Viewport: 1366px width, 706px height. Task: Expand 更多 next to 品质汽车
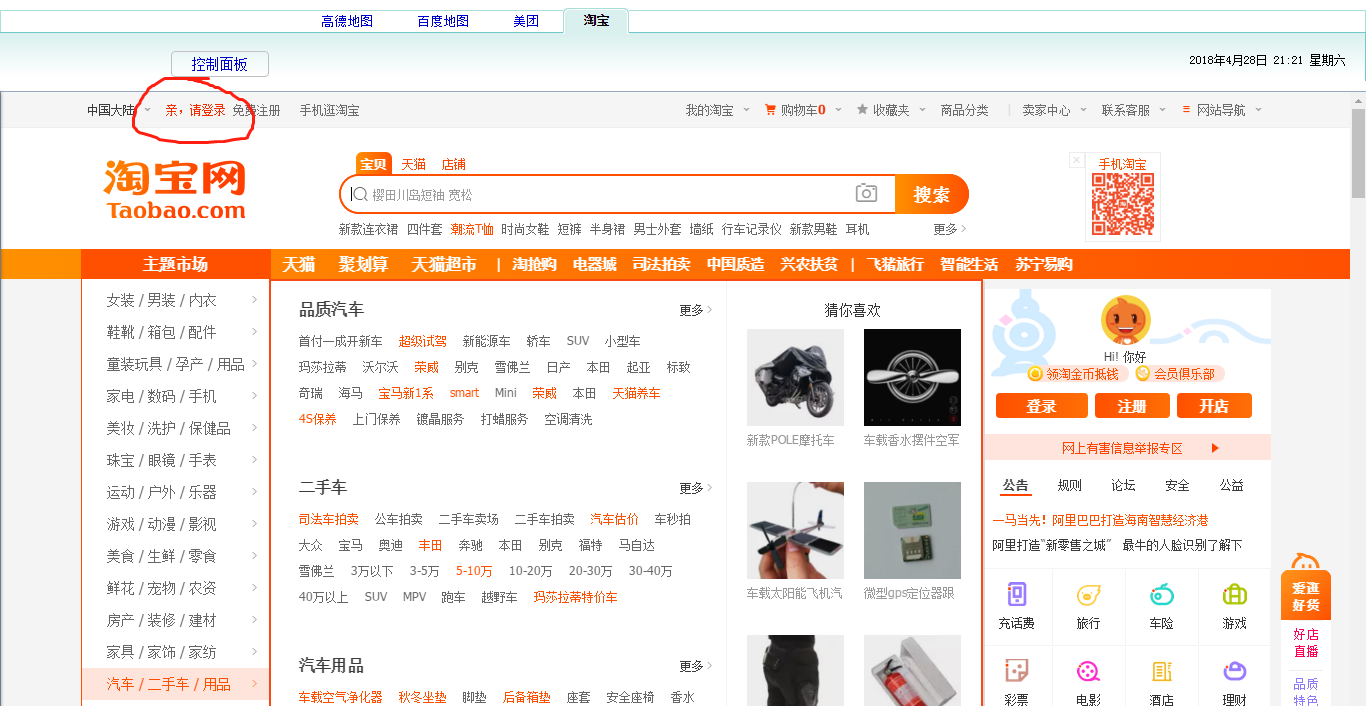pyautogui.click(x=696, y=310)
